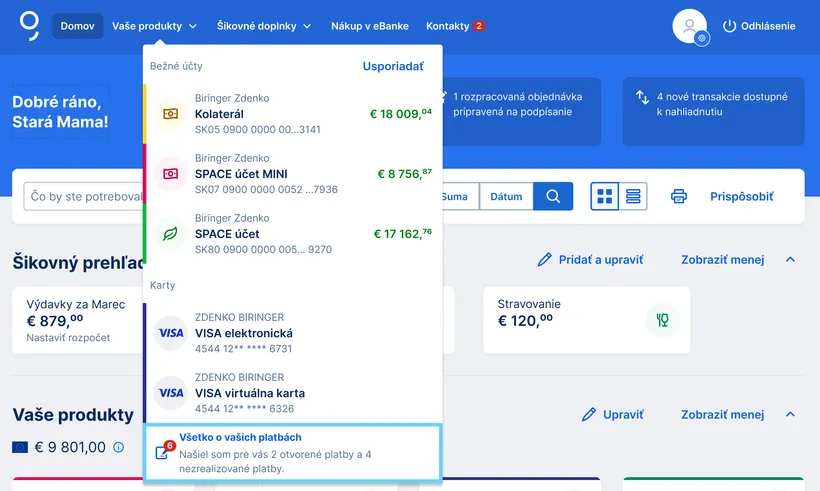The height and width of the screenshot is (491, 820).
Task: Go to the Domov tab
Action: [77, 26]
